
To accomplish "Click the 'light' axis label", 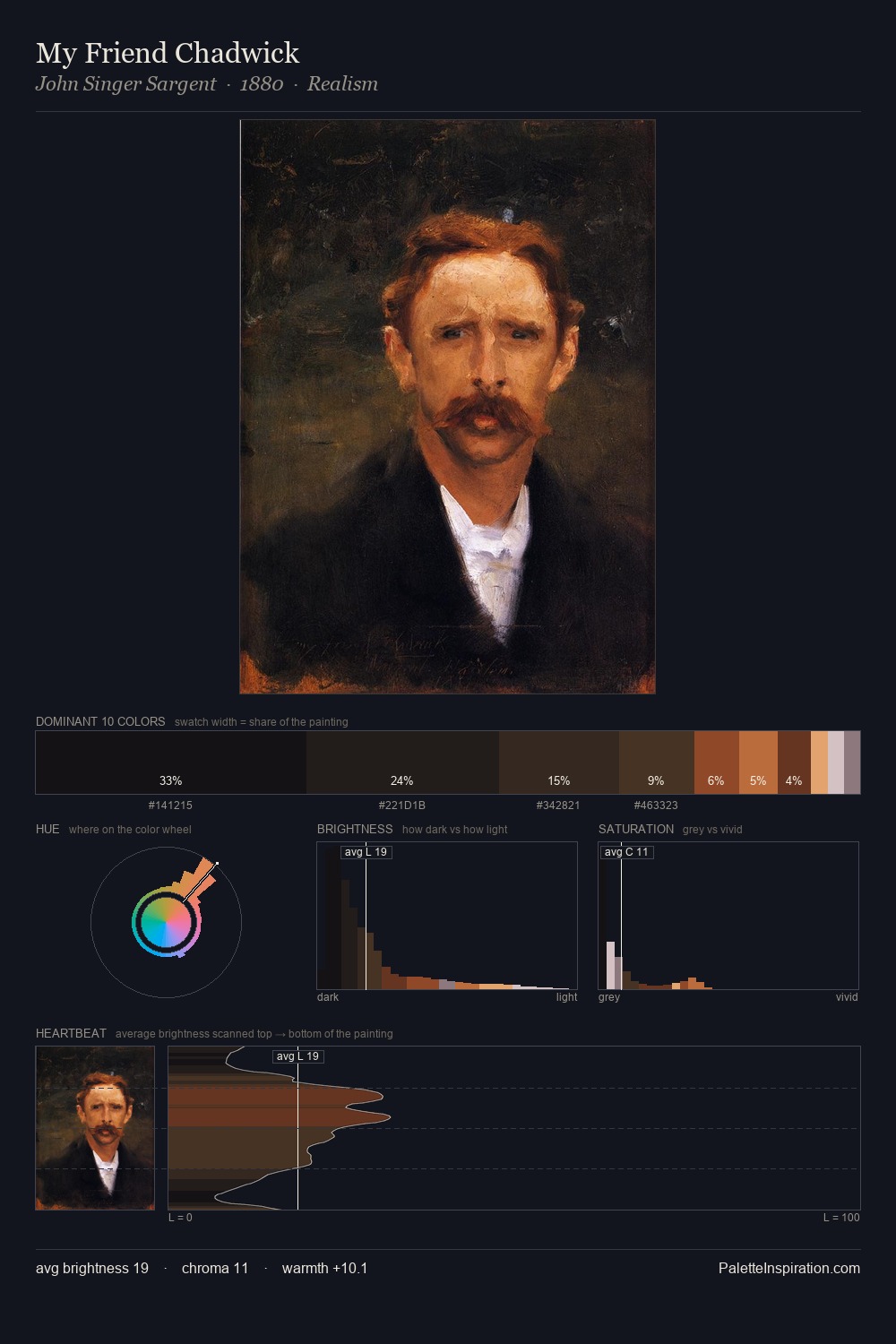I will [566, 997].
